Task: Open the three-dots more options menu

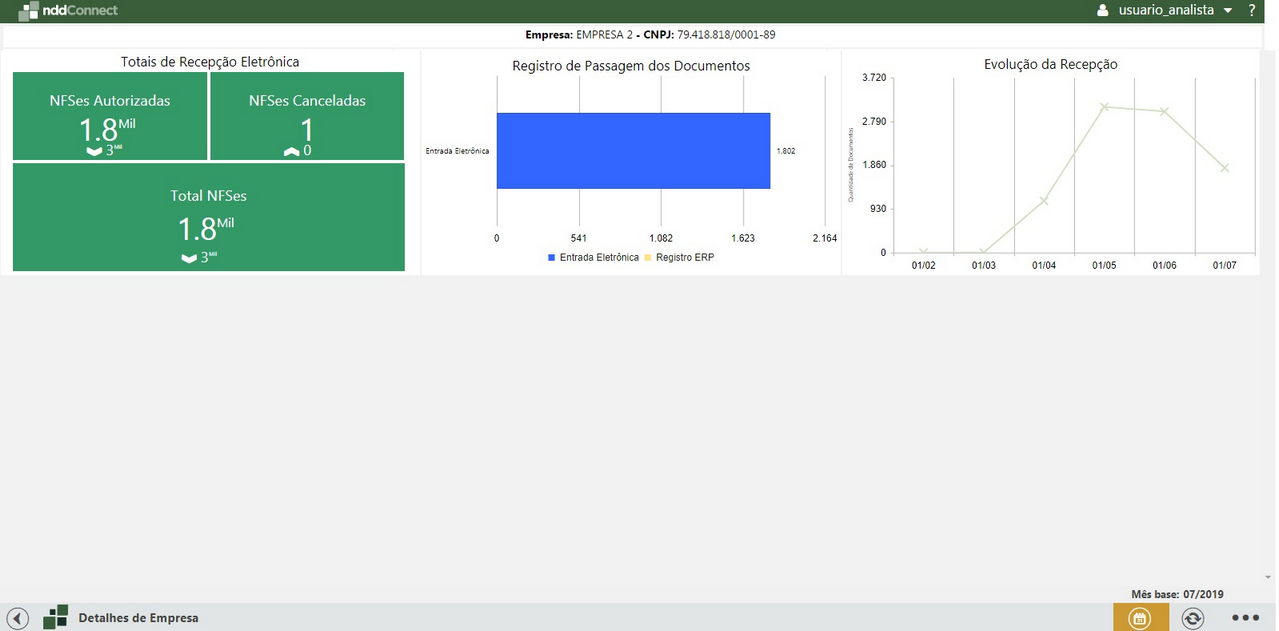Action: click(1245, 617)
